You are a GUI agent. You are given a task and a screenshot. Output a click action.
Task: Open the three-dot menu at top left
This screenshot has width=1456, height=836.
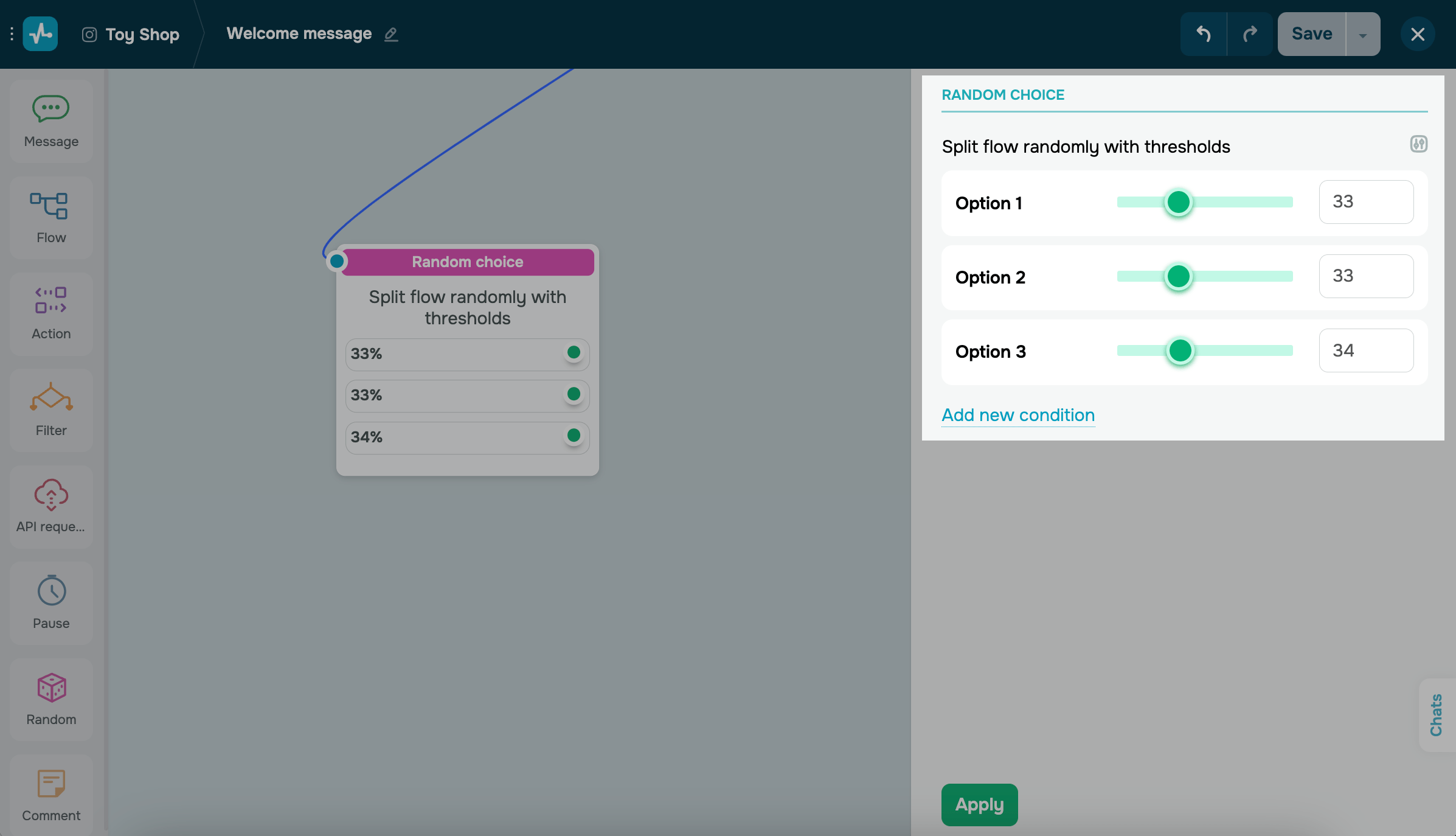point(12,34)
